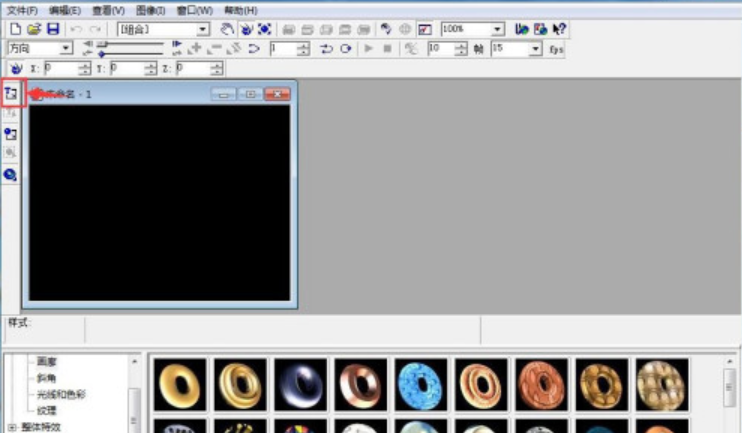This screenshot has height=433, width=742.
Task: Toggle the Loop mode icon
Action: [x=346, y=49]
